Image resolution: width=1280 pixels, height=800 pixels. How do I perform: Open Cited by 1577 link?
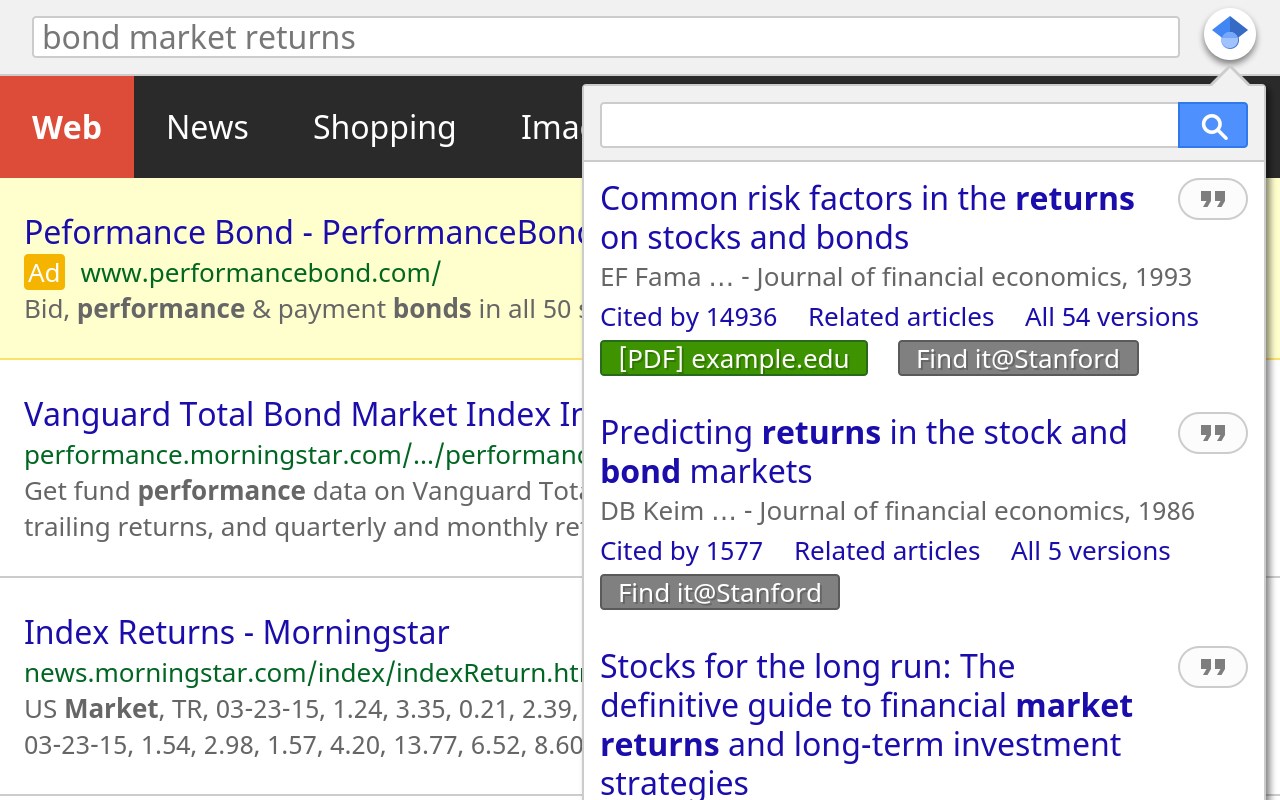click(x=681, y=551)
